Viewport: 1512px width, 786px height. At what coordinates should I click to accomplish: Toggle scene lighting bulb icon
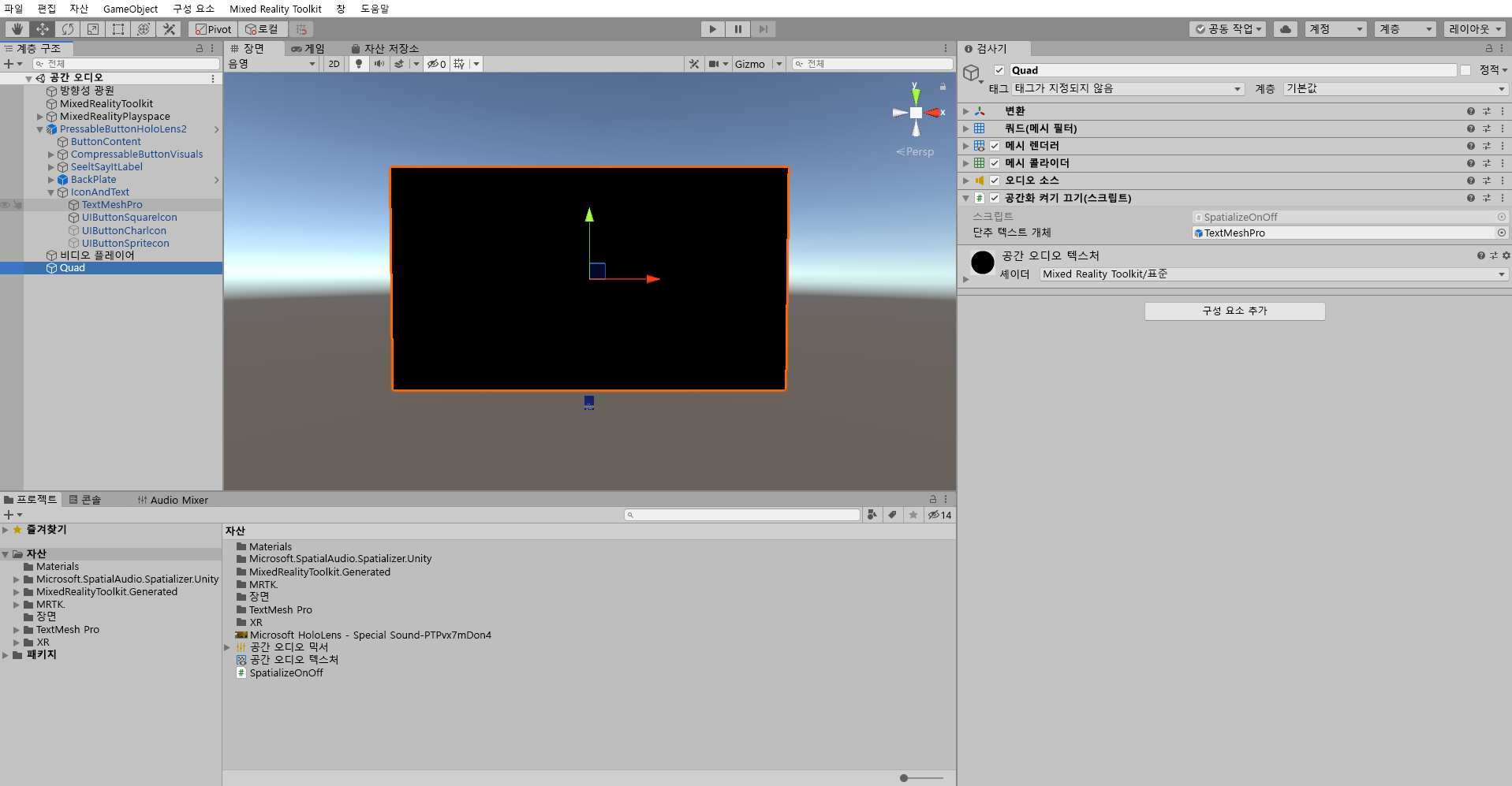(359, 64)
